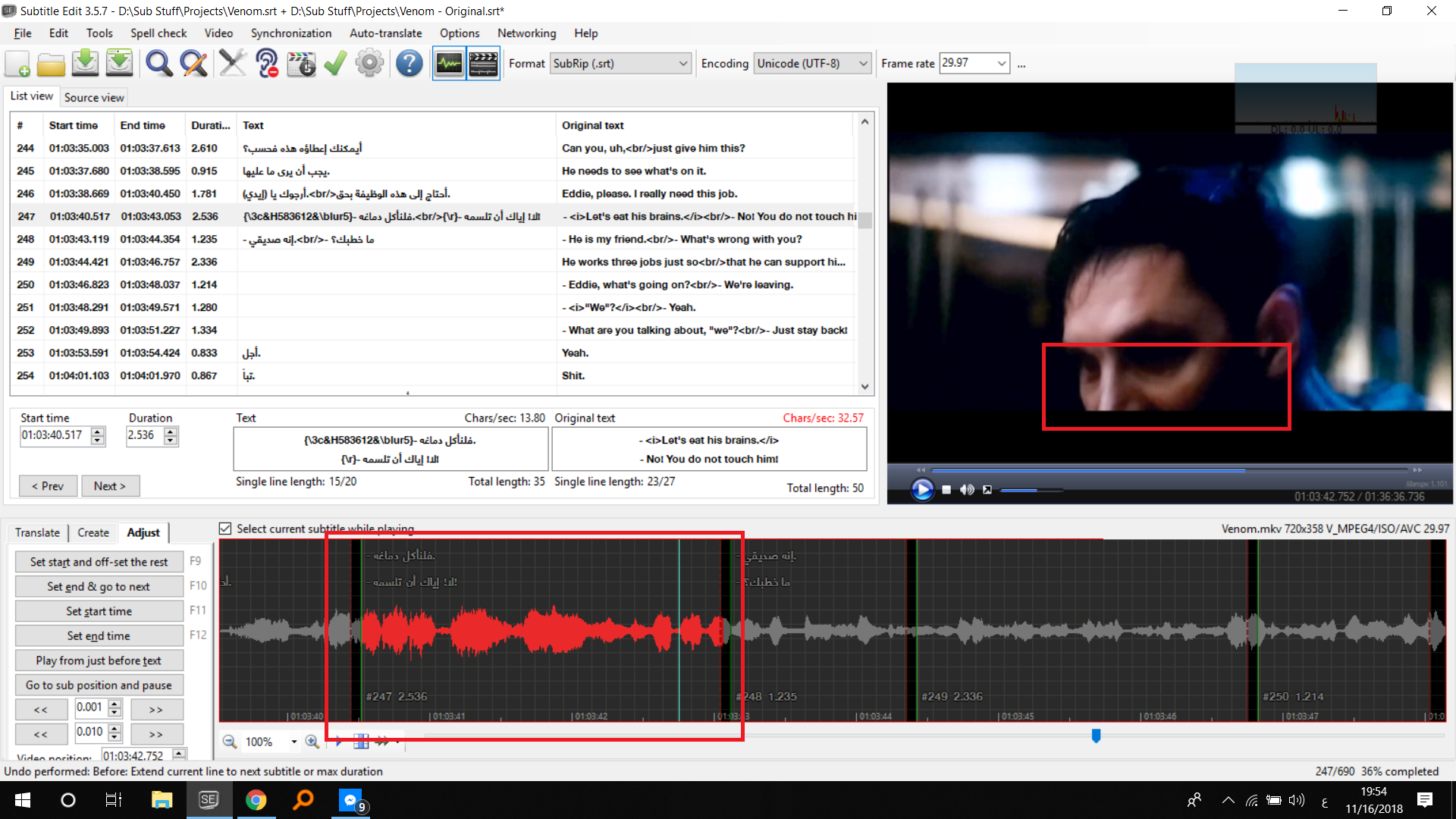The image size is (1456, 819).
Task: Open Help using the question mark icon
Action: (x=409, y=63)
